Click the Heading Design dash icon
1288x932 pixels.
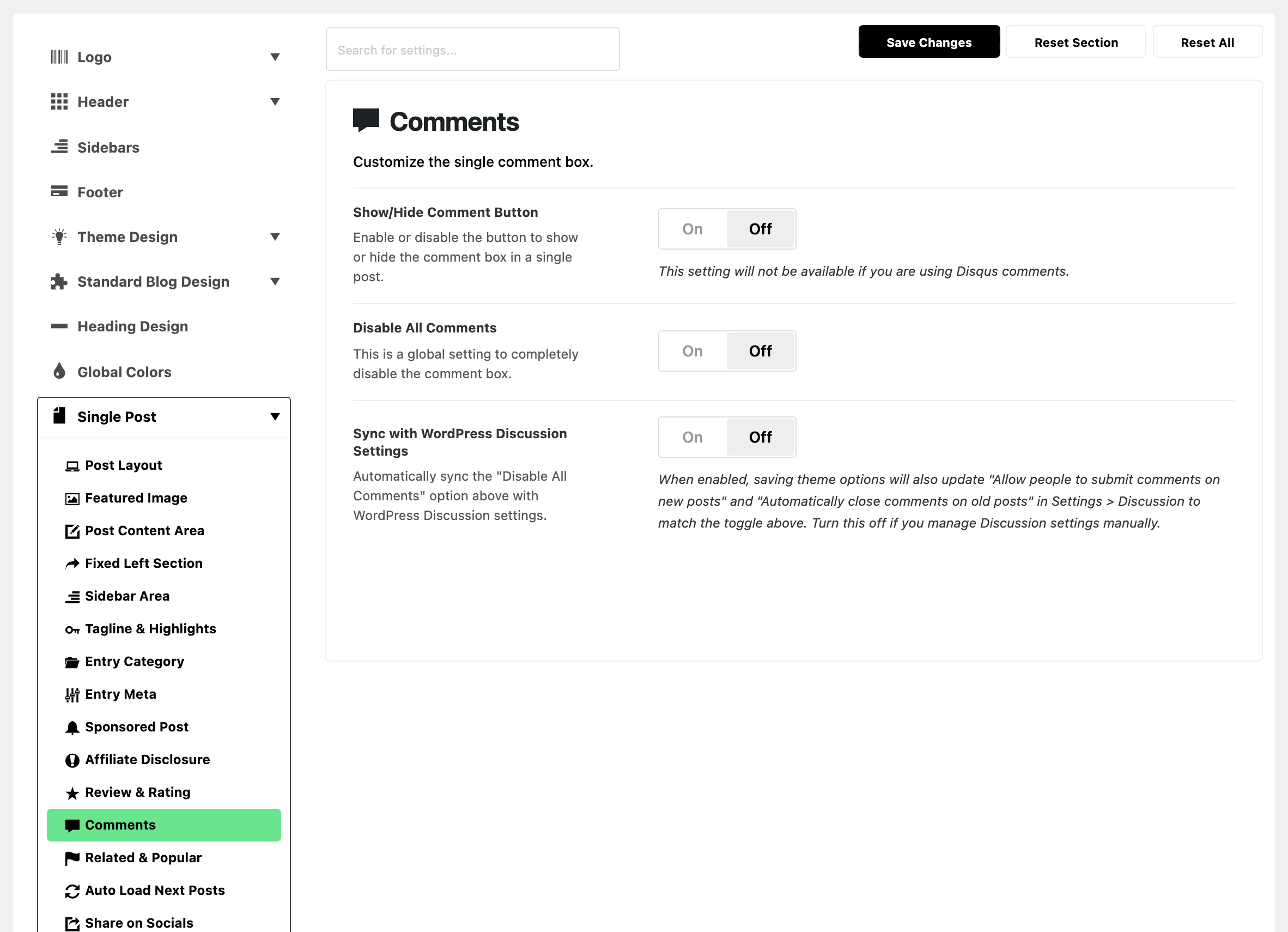(x=59, y=326)
